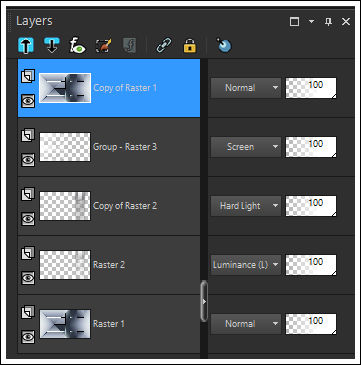Open the Layers panel menu arrow
This screenshot has height=365, width=361.
click(x=311, y=22)
